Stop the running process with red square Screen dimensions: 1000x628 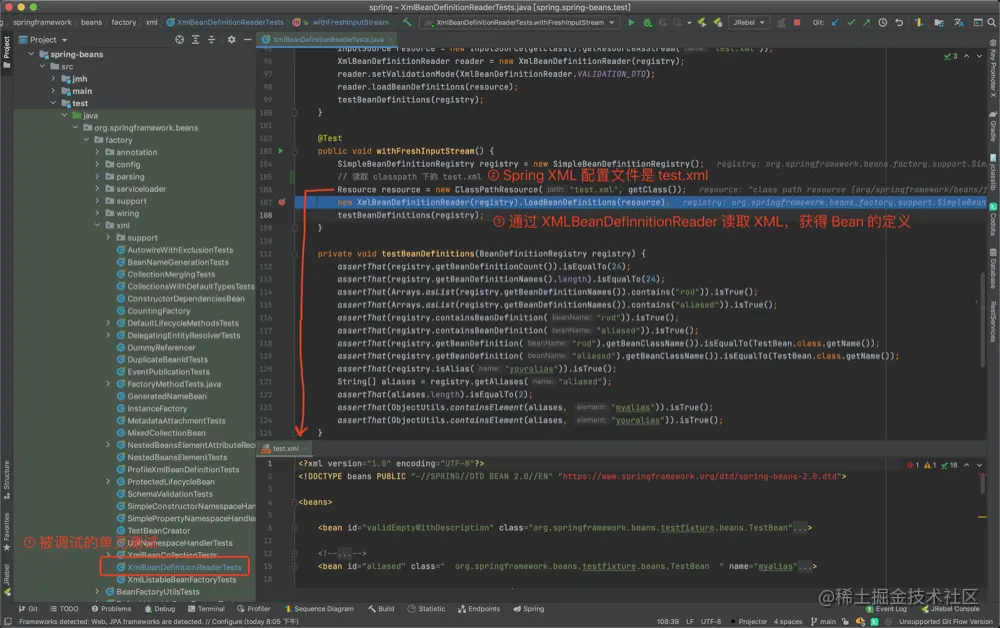click(797, 22)
